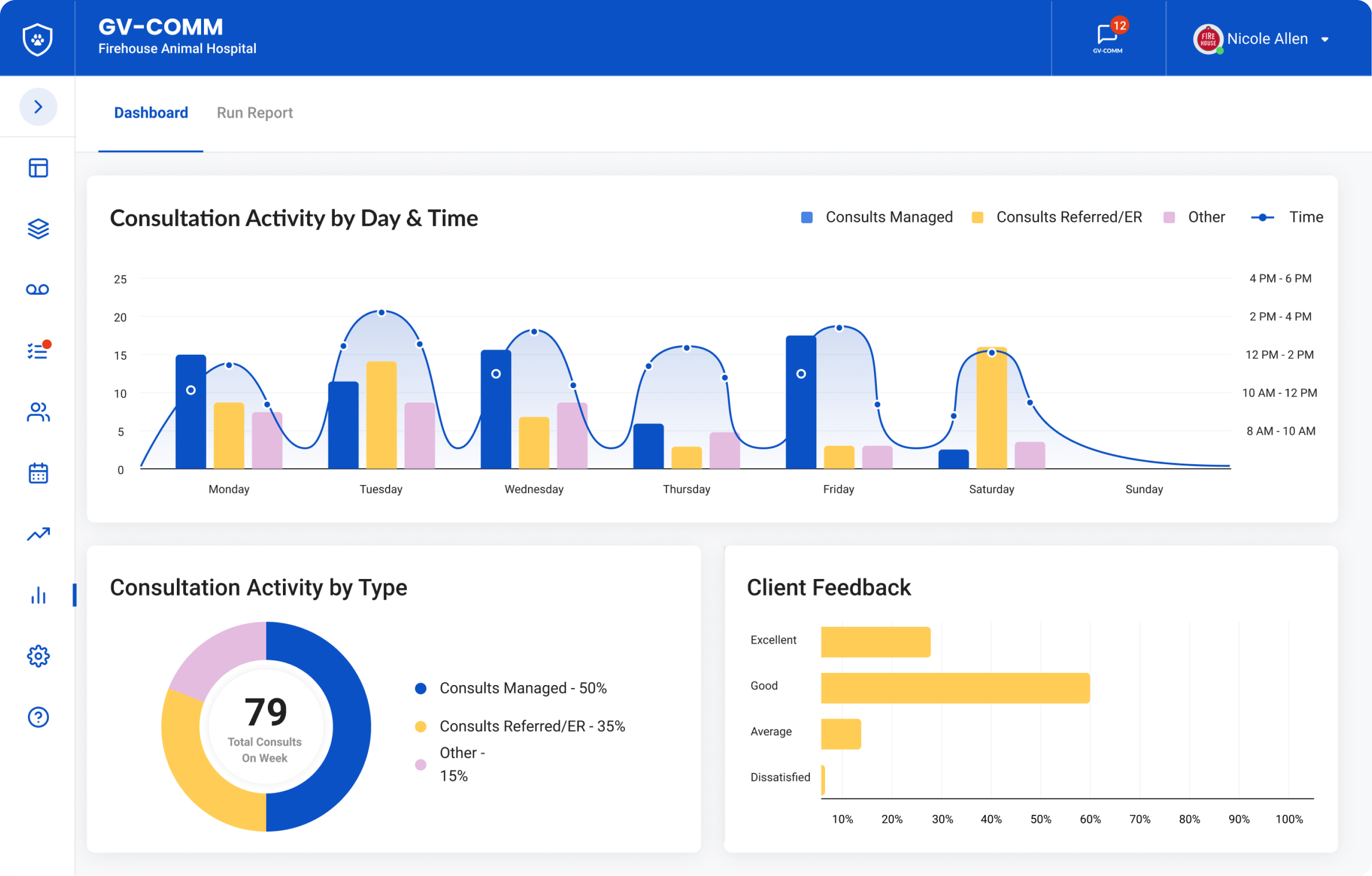Open the layout panel sidebar icon
Image resolution: width=1372 pixels, height=876 pixels.
[x=38, y=168]
